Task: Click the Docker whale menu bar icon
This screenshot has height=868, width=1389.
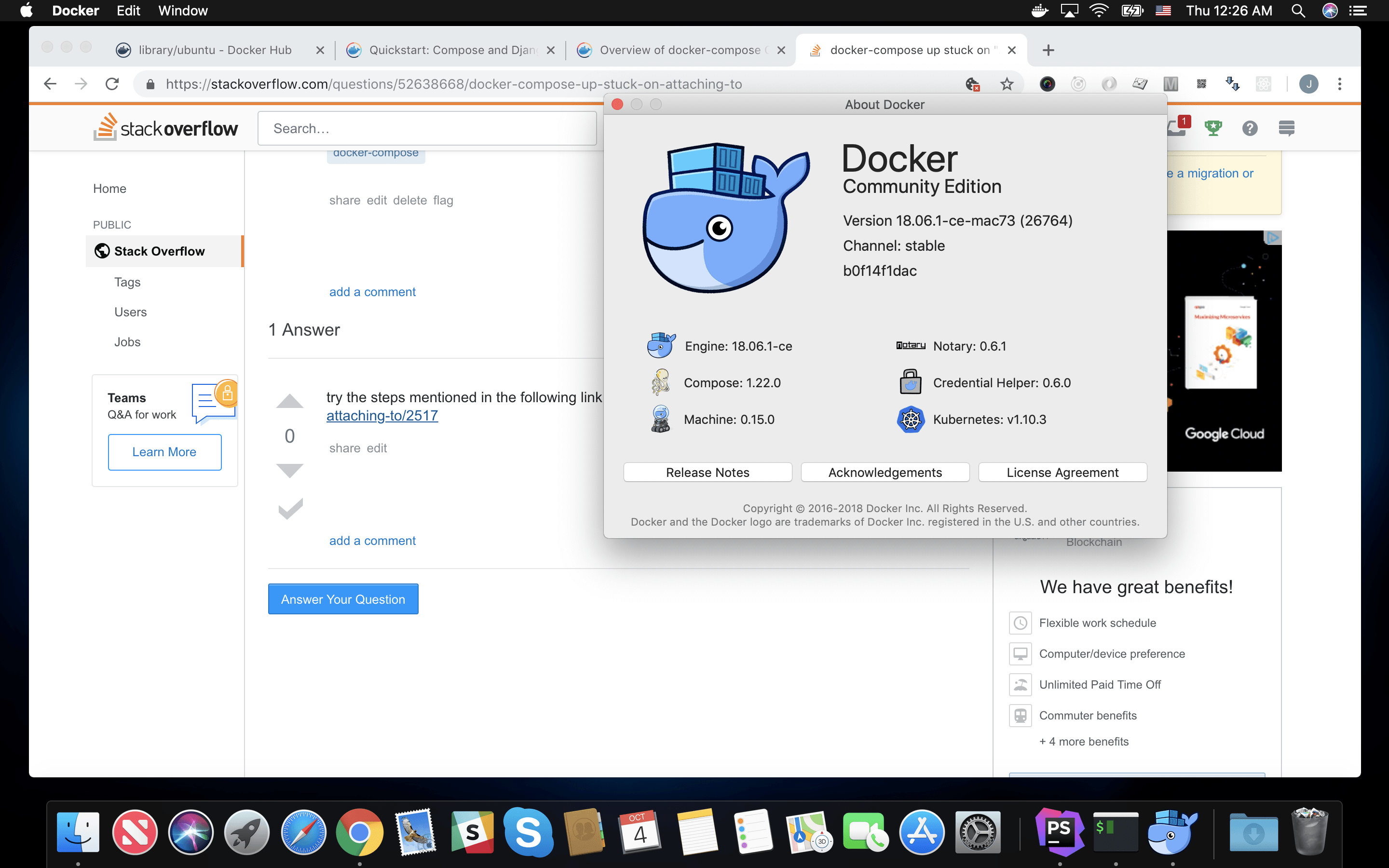Action: coord(1039,11)
